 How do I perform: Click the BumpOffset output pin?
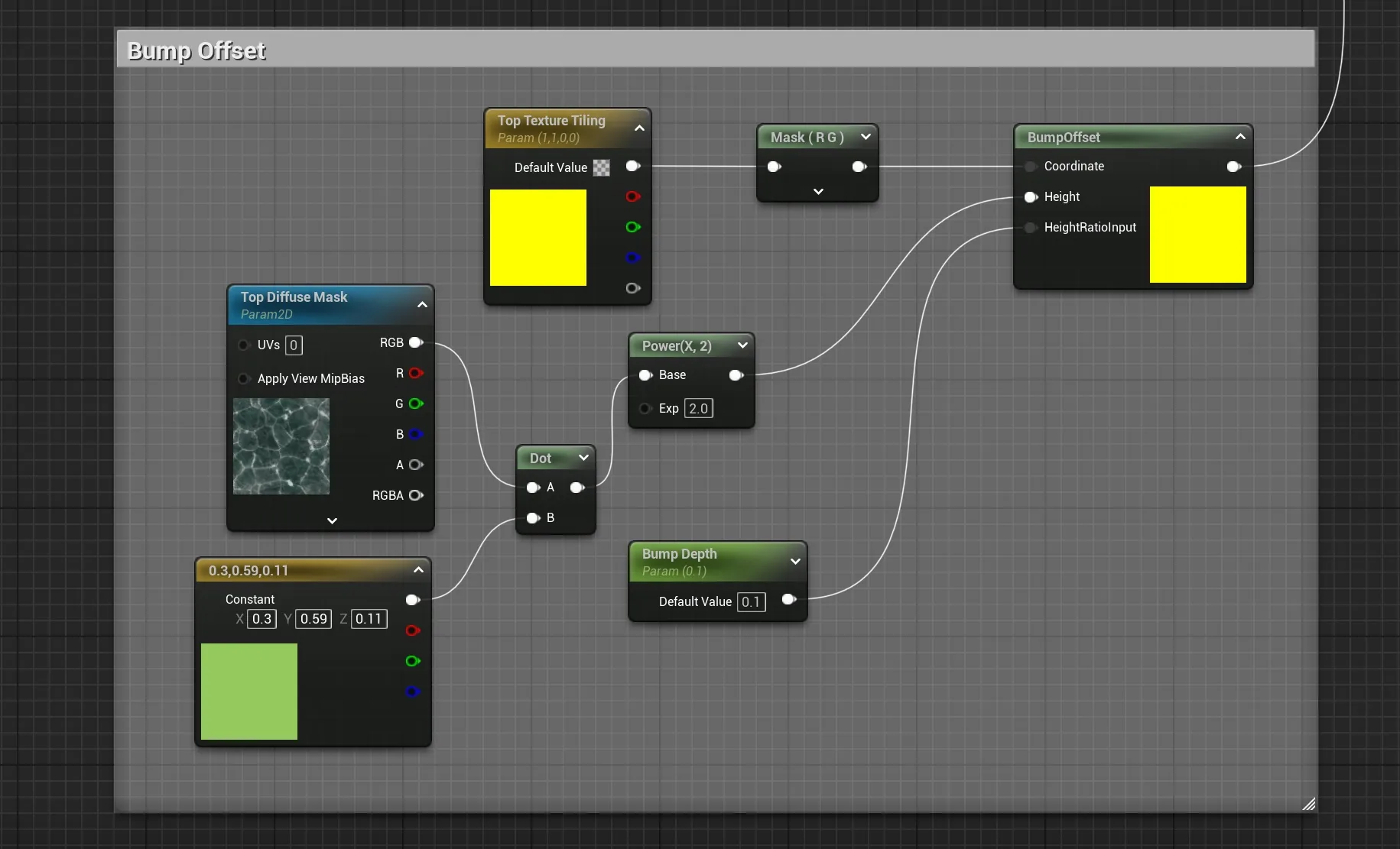(1233, 167)
